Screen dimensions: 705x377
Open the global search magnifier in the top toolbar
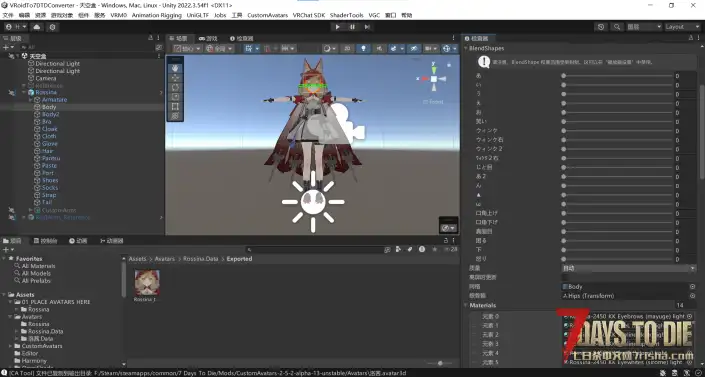[617, 27]
